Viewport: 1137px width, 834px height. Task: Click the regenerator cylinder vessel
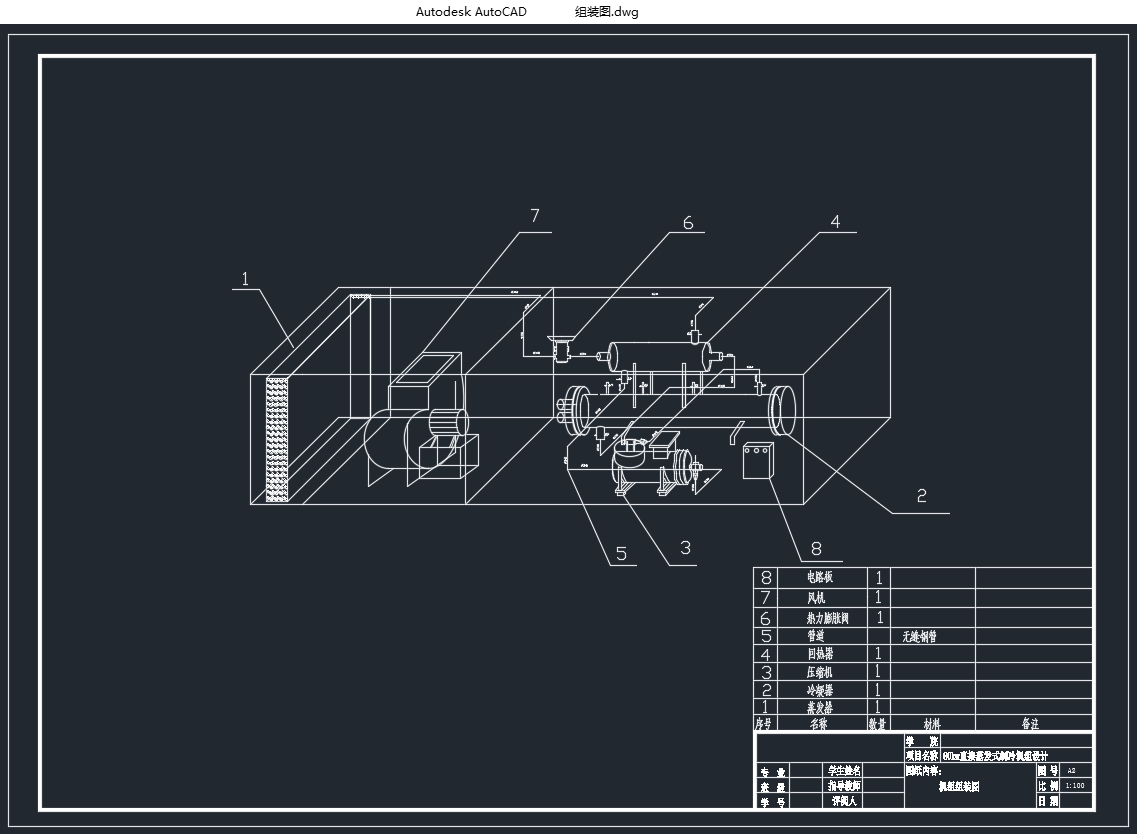tap(659, 354)
